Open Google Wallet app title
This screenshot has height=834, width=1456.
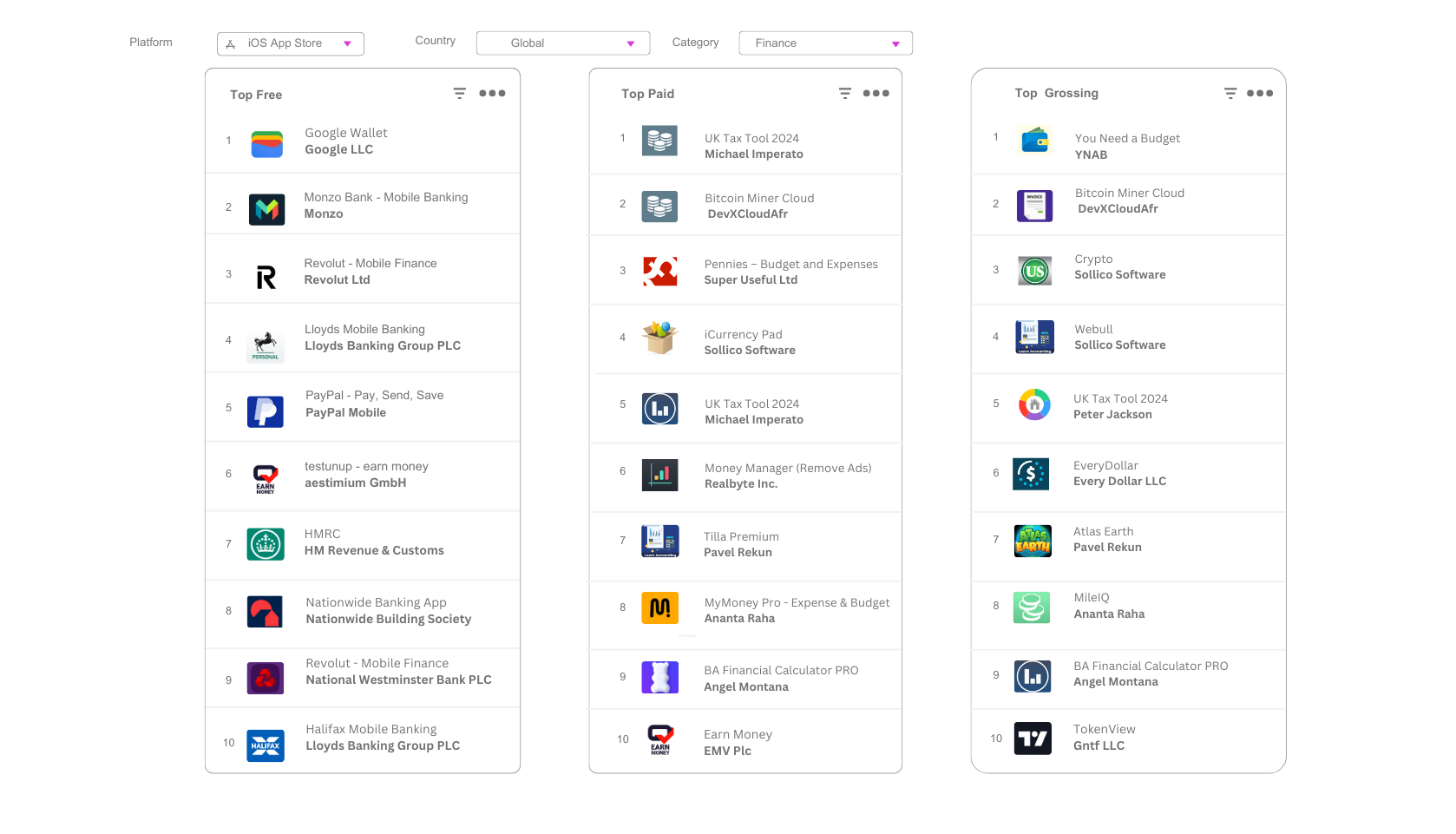(346, 133)
